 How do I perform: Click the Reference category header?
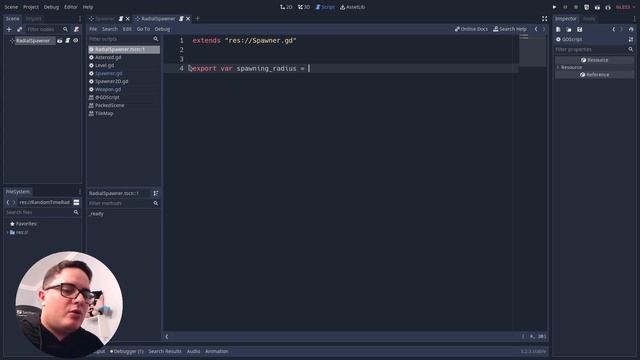(x=595, y=75)
